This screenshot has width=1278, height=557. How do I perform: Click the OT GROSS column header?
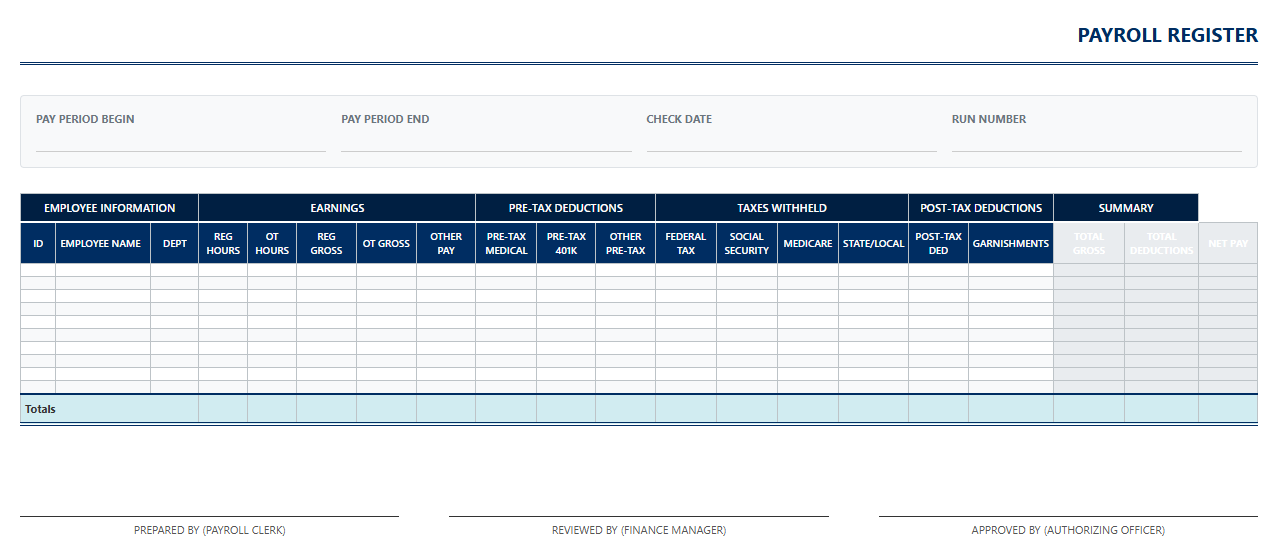[386, 243]
